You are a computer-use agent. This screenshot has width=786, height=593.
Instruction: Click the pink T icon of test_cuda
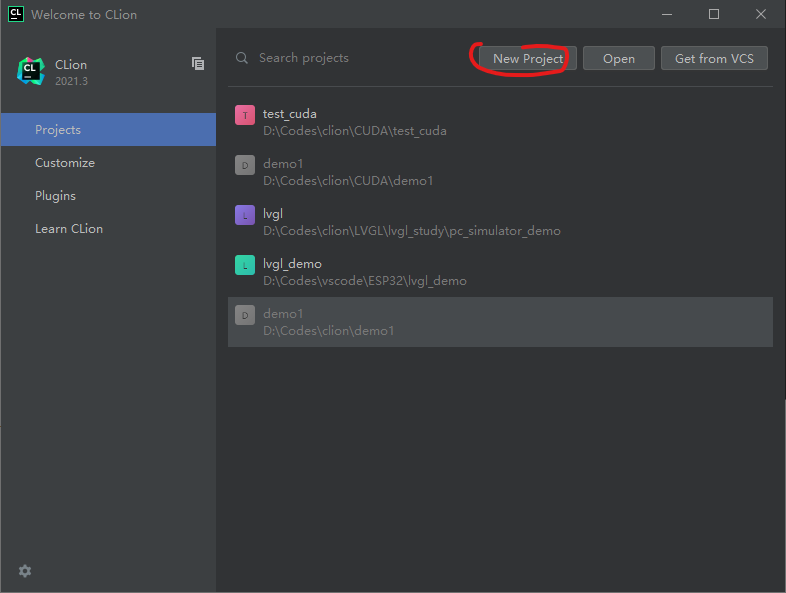pyautogui.click(x=245, y=115)
